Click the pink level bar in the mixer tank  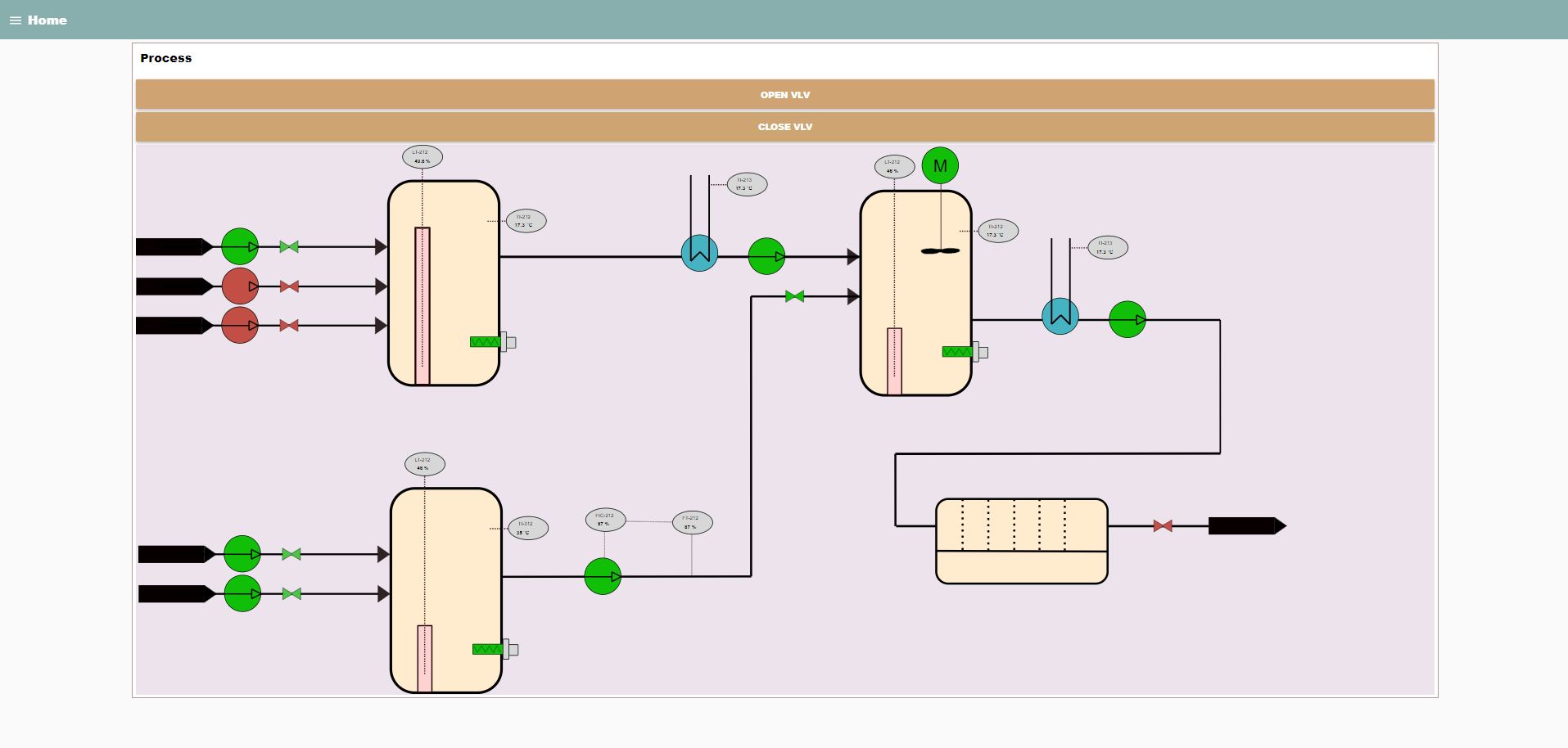(x=894, y=362)
